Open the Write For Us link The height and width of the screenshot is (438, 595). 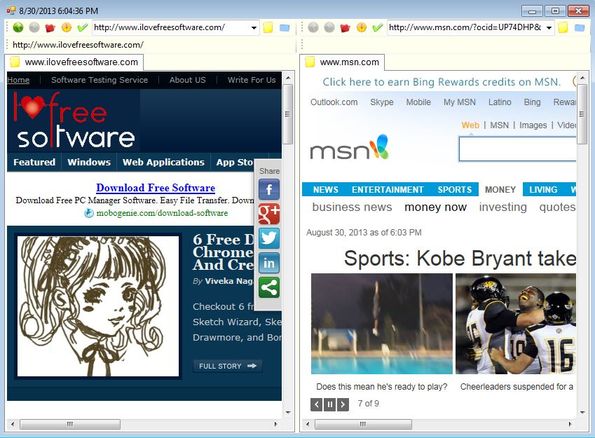pos(252,80)
